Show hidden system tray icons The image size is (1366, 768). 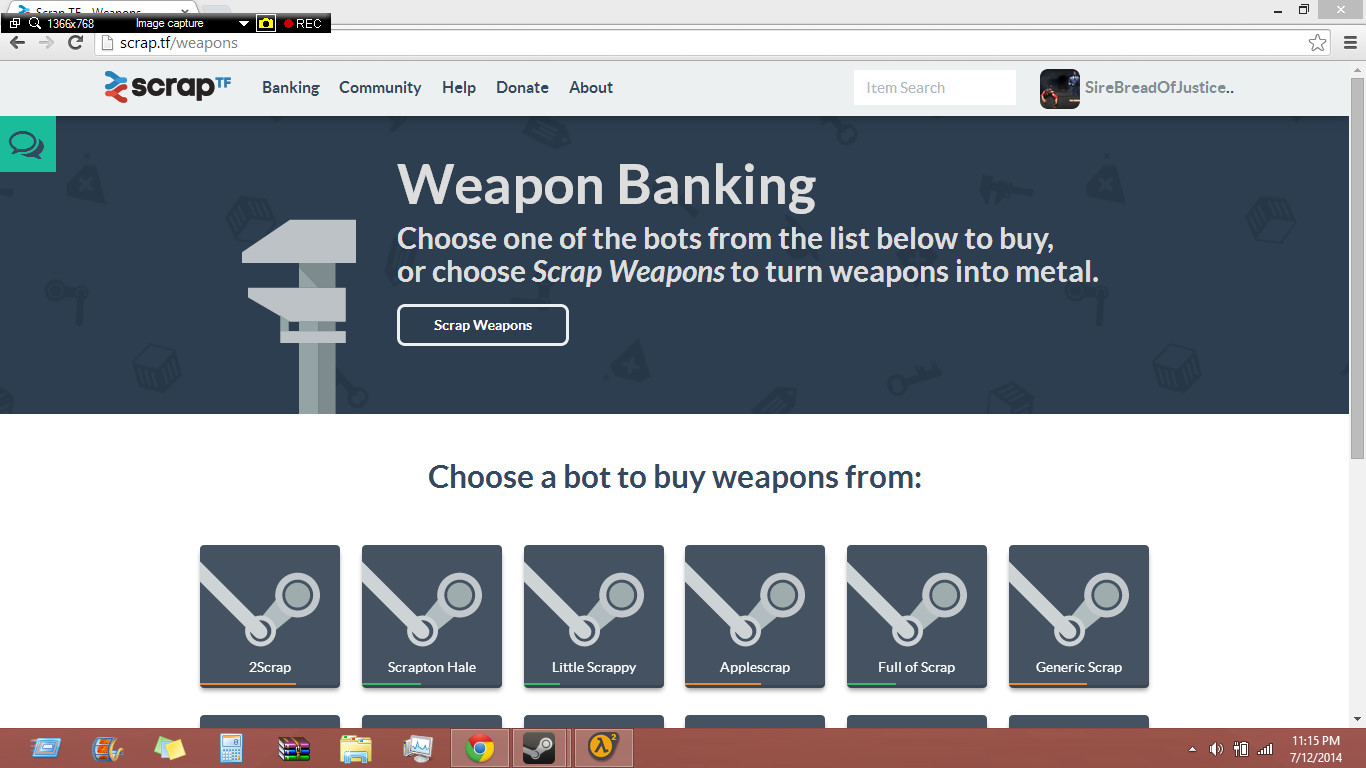(1191, 749)
